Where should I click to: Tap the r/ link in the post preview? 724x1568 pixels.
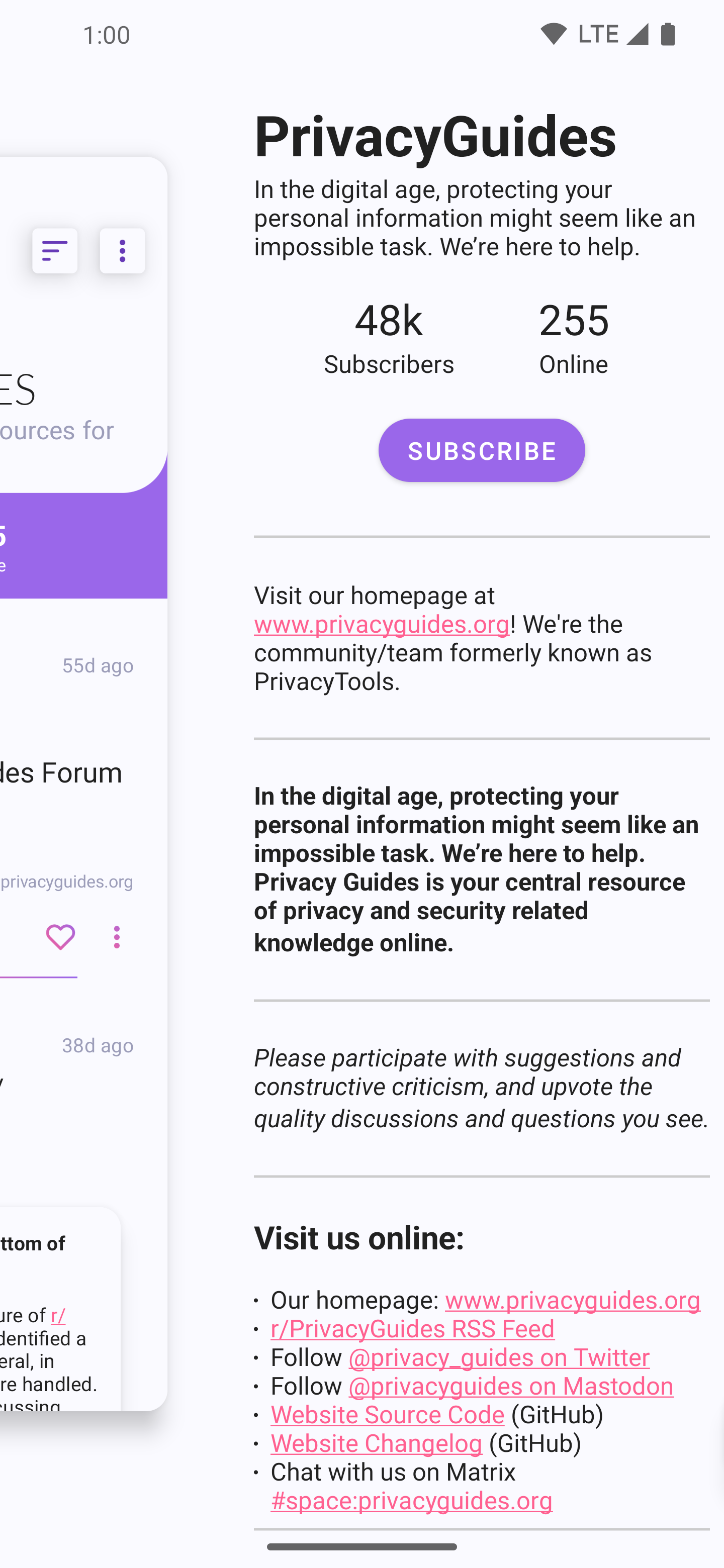(58, 1315)
